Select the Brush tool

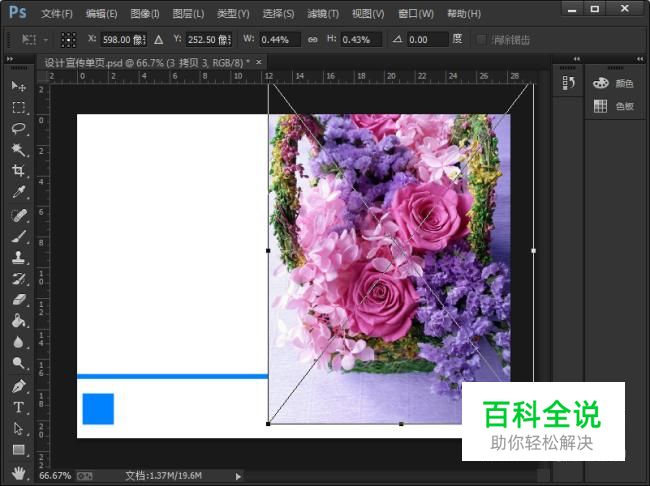click(18, 236)
